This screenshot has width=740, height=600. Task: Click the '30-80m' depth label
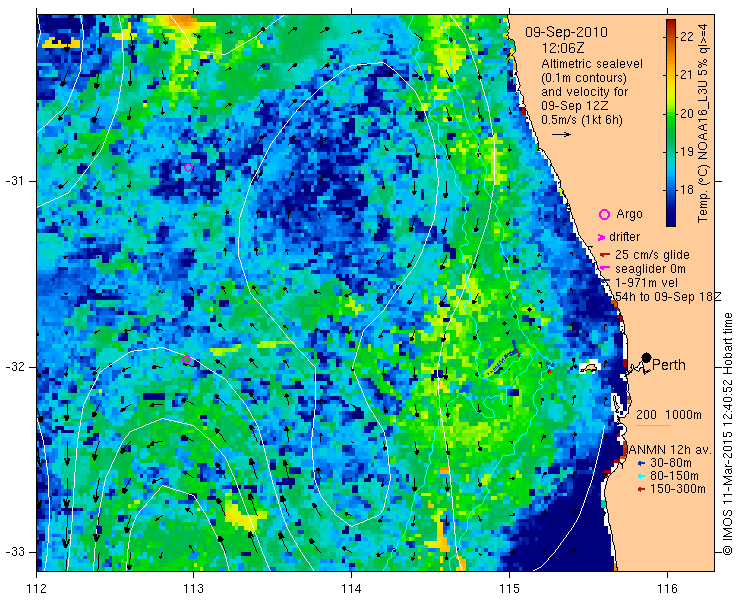(x=671, y=463)
